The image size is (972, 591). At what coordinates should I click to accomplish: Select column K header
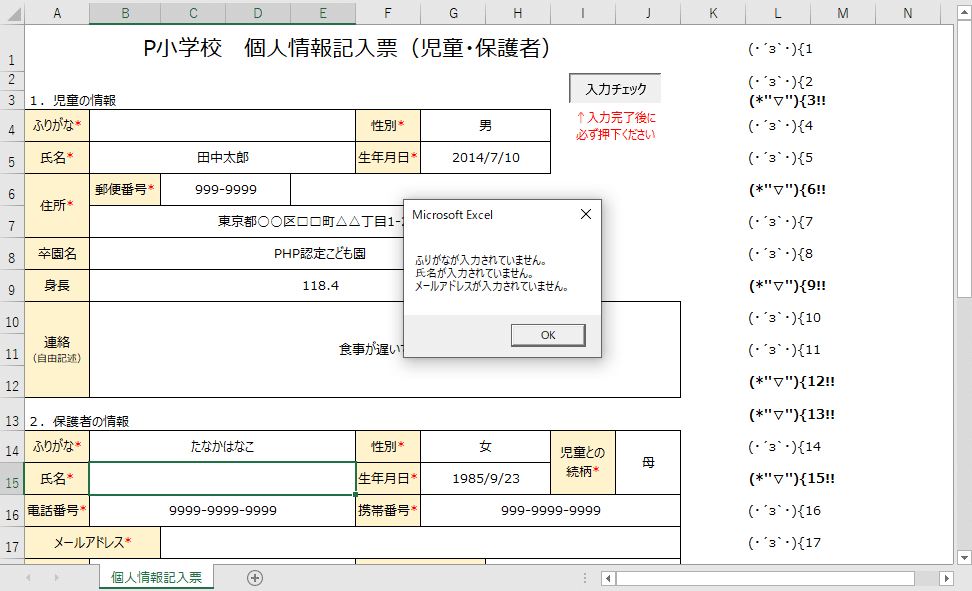click(713, 14)
